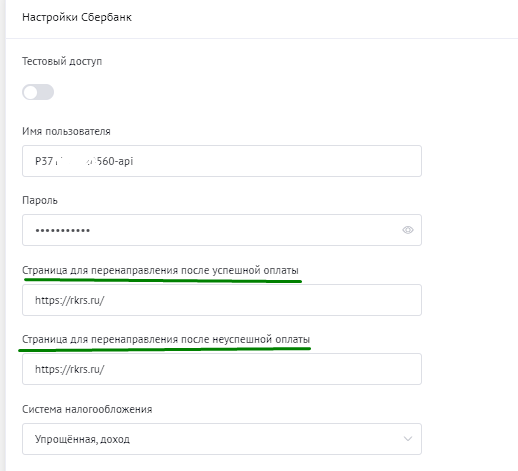Click the Пароль label above the field
Viewport: 518px width, 471px height.
click(40, 200)
